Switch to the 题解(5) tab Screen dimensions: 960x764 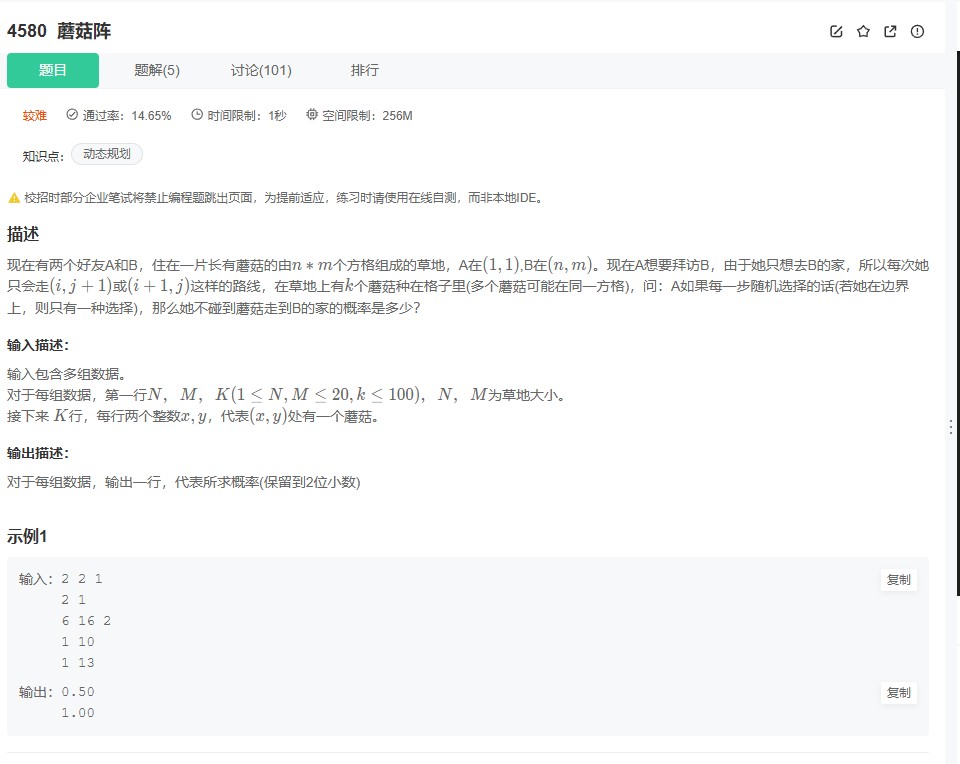click(x=157, y=70)
